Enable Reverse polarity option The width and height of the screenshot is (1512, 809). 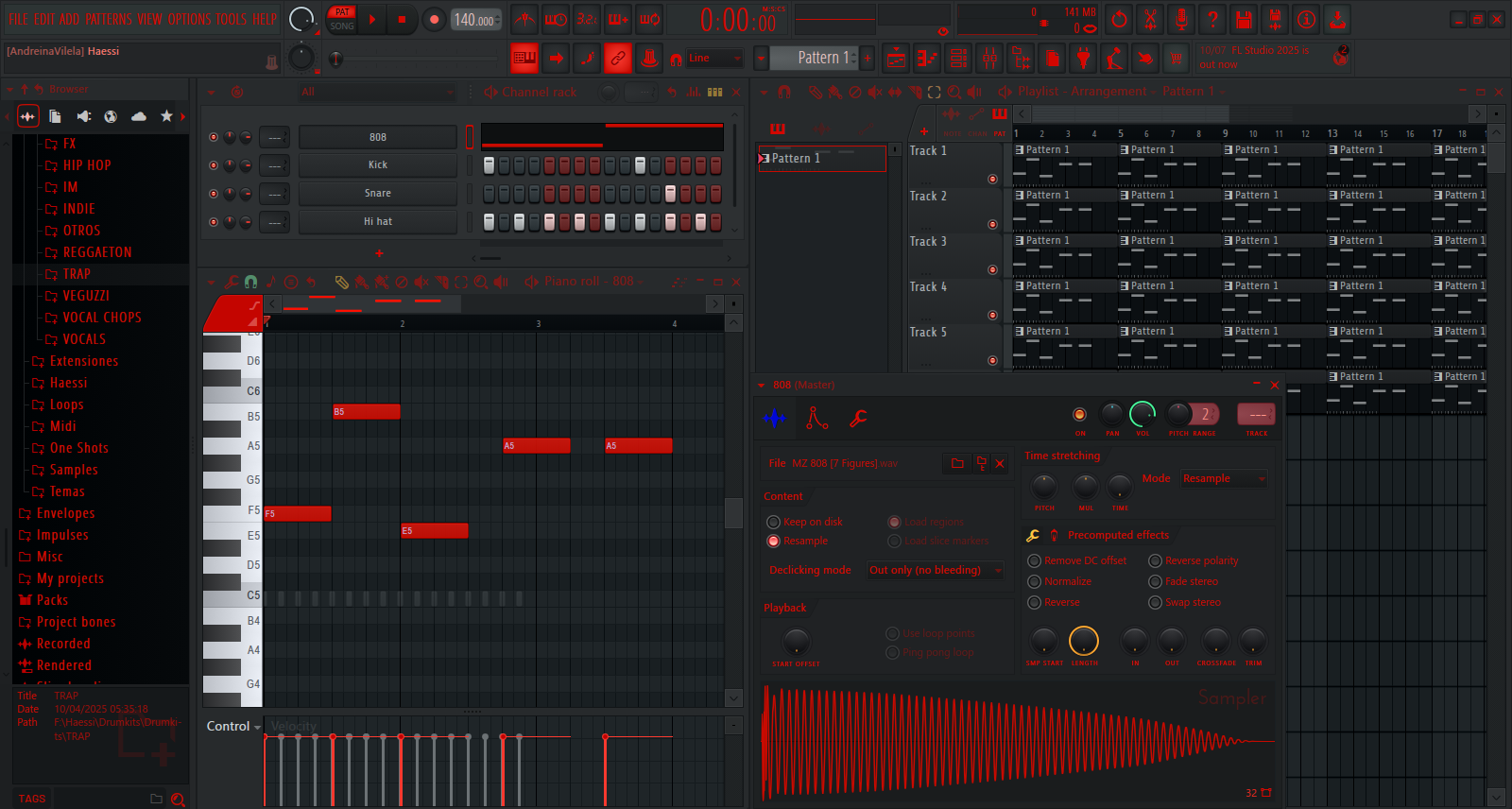click(x=1155, y=560)
